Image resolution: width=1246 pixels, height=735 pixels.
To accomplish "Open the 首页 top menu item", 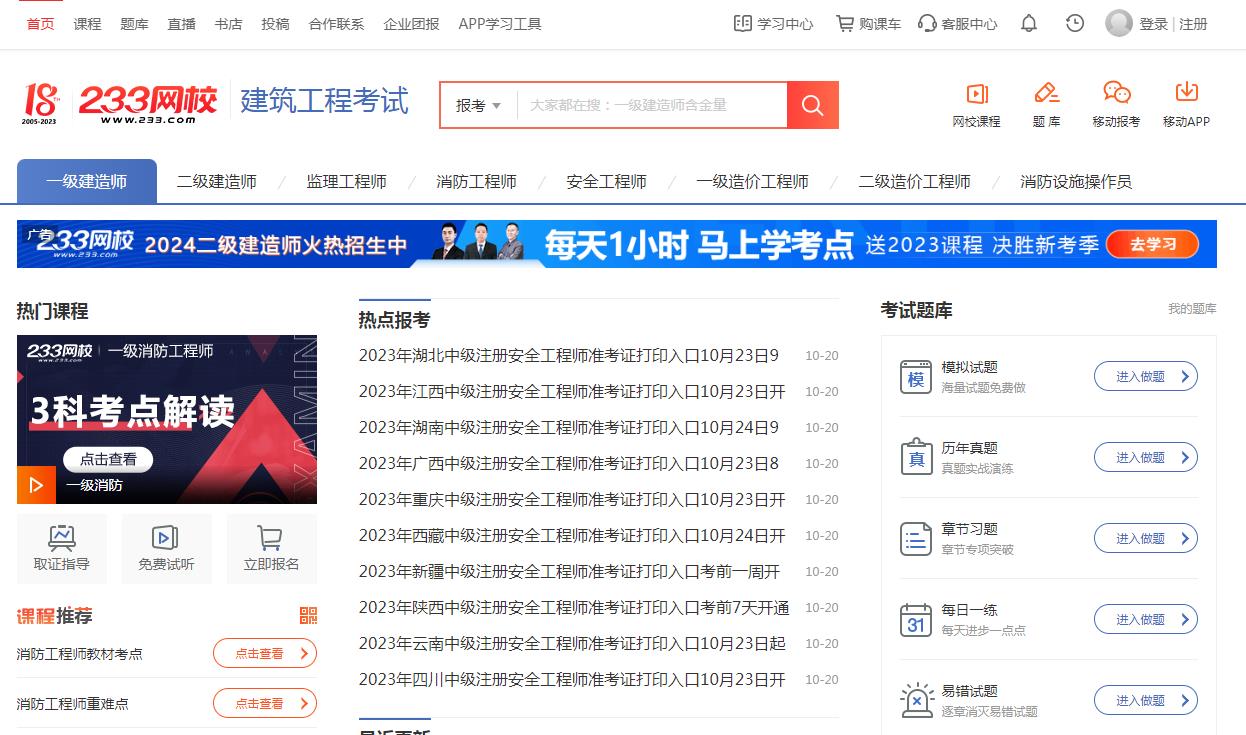I will (x=41, y=23).
